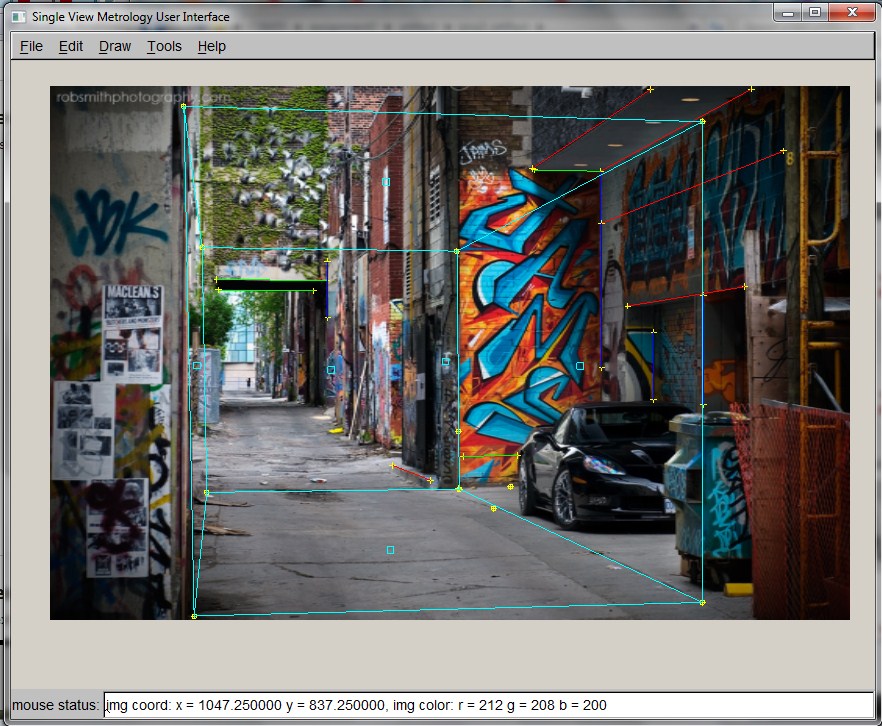
Task: Click the 'mouse status:' label
Action: pyautogui.click(x=55, y=705)
